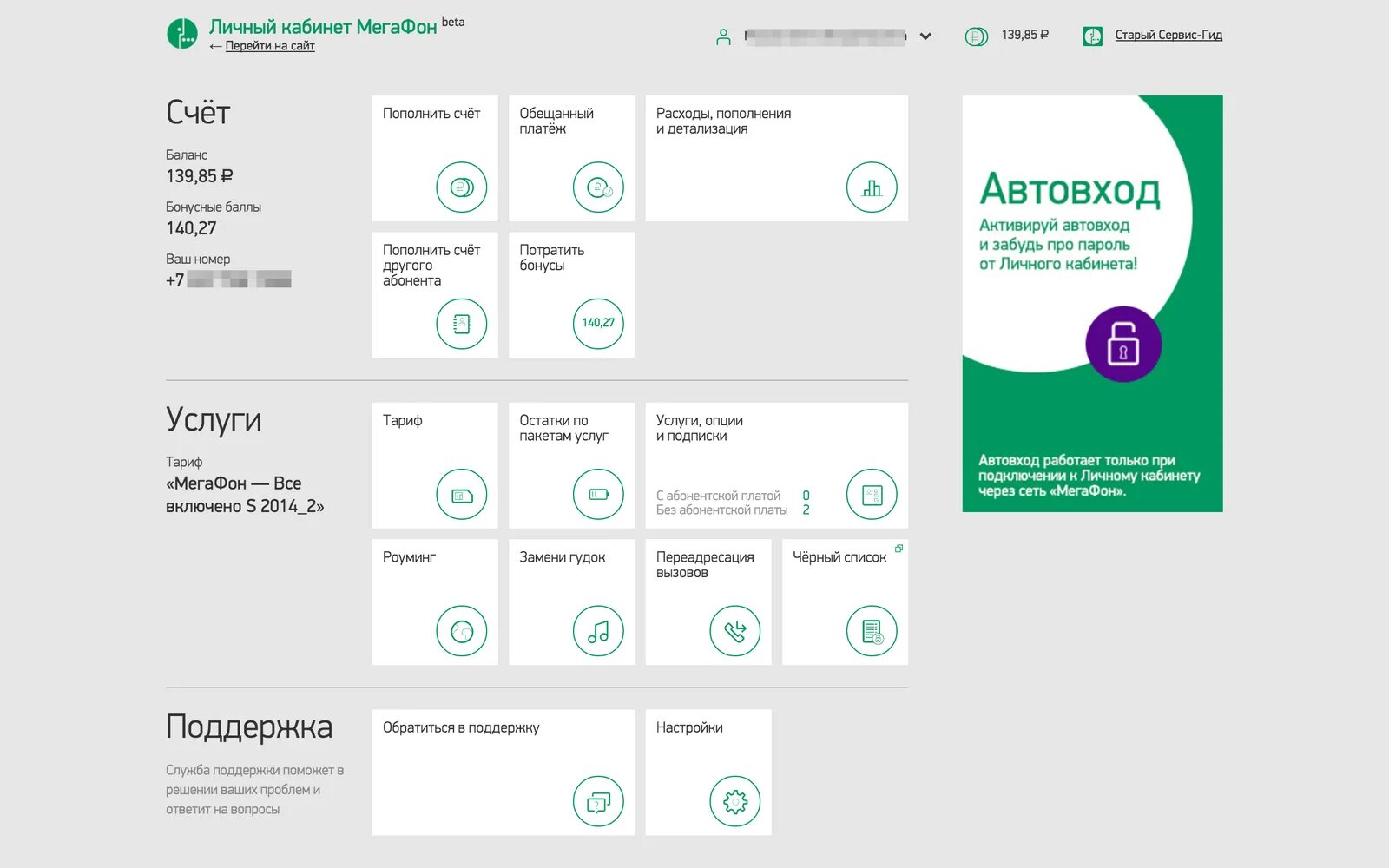Click the chat bubble icon for support
The height and width of the screenshot is (868, 1389).
point(598,801)
